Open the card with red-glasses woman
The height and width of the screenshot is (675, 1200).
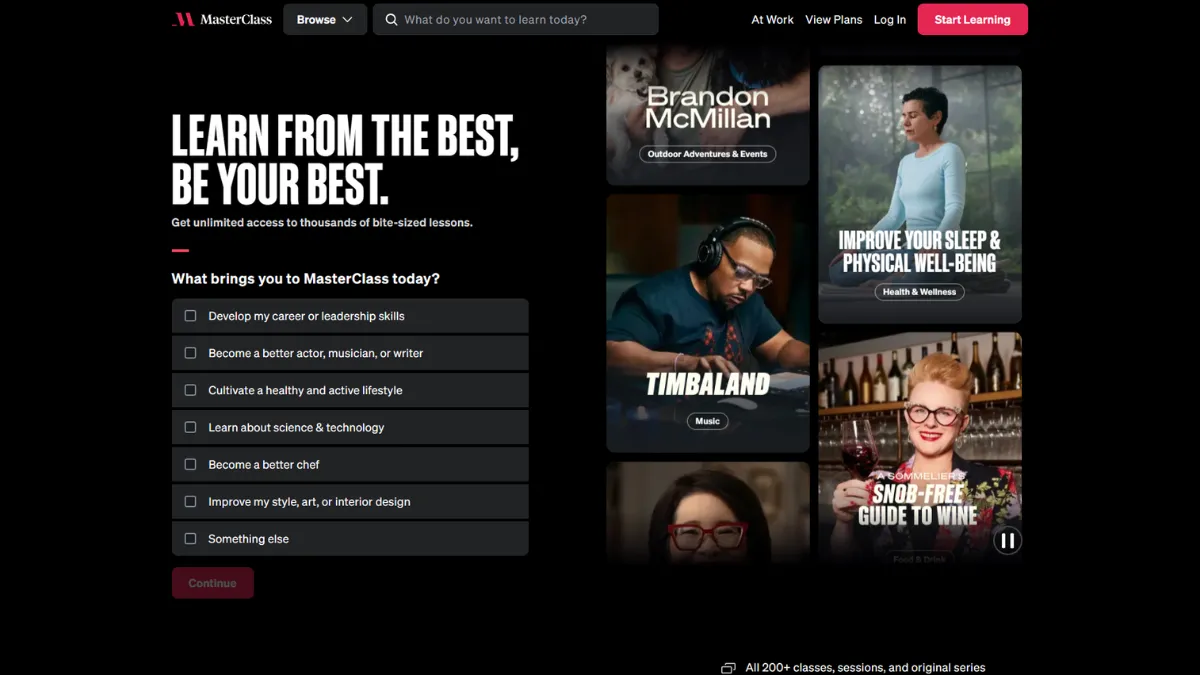[x=708, y=513]
